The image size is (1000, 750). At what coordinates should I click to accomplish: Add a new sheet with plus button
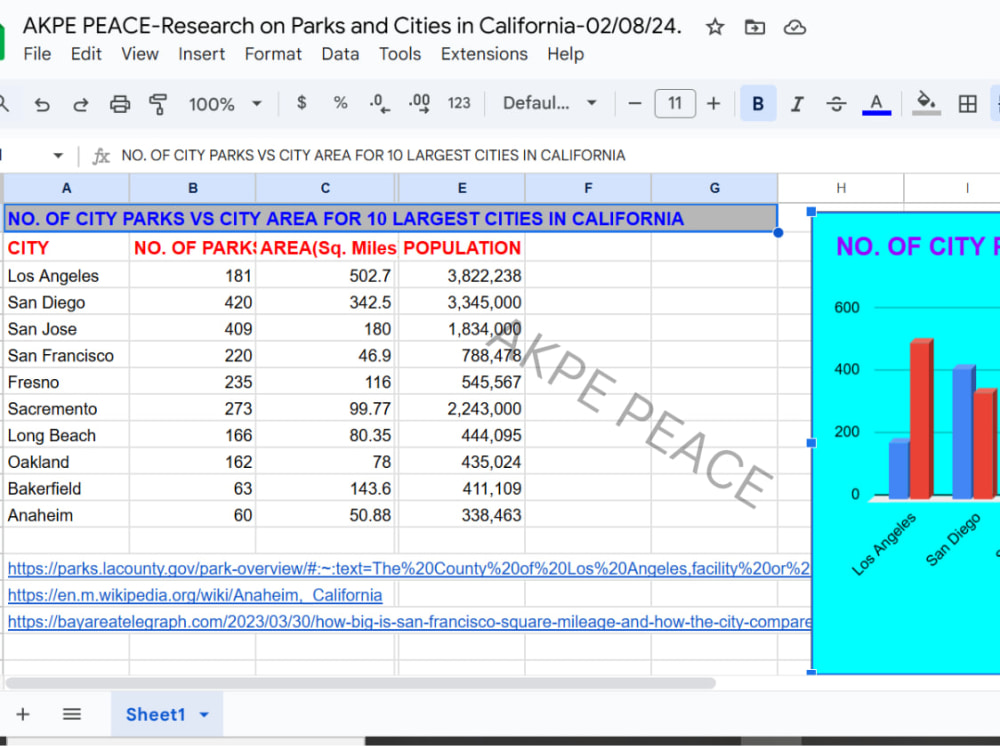(23, 714)
